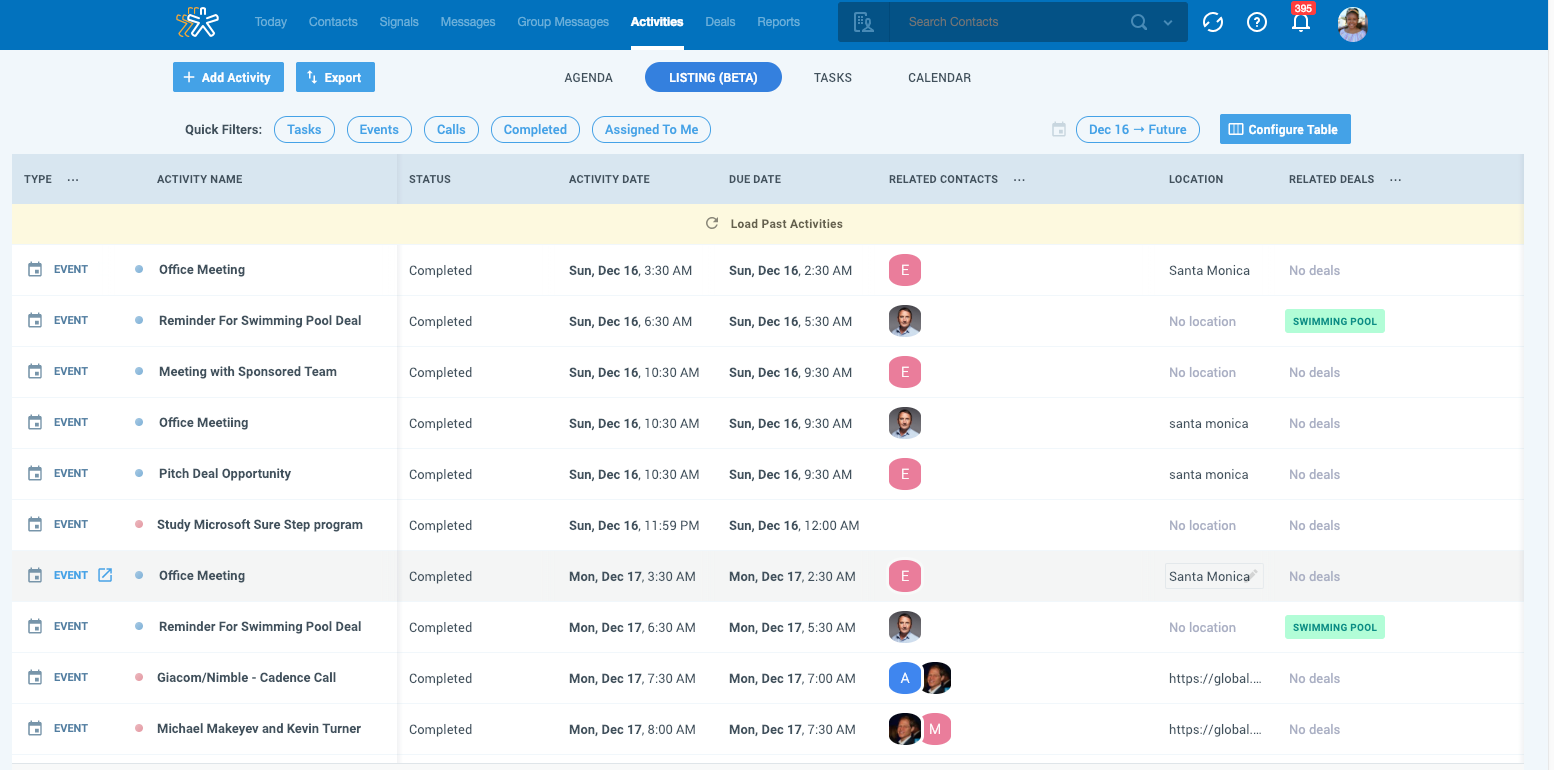
Task: Switch to the TASKS tab
Action: click(x=832, y=77)
